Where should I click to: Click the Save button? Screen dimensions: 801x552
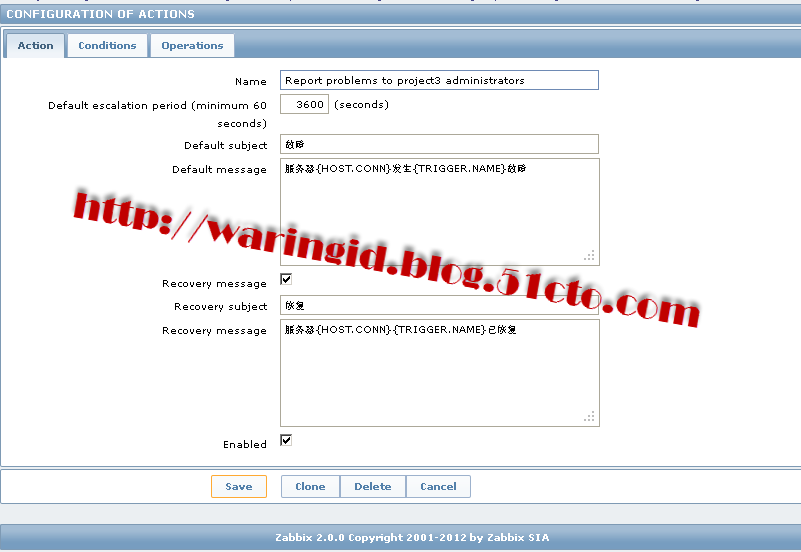(239, 486)
